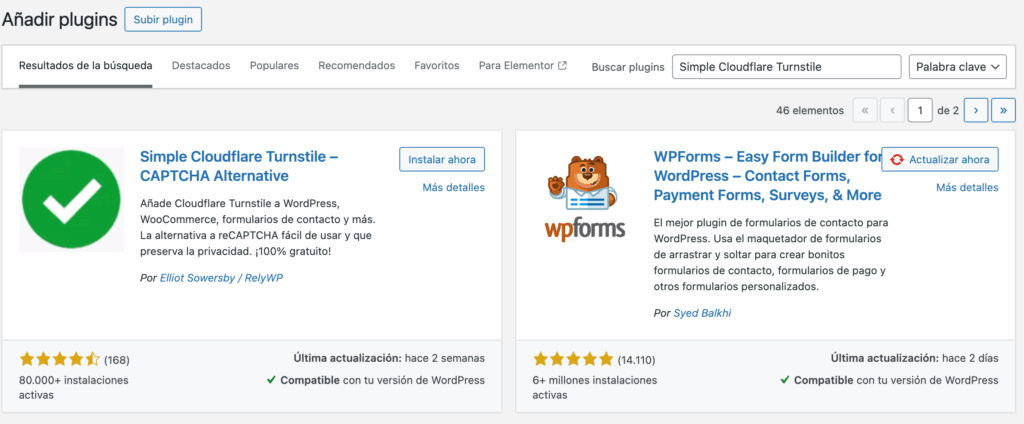Select the Recomendados tab
The height and width of the screenshot is (424, 1024).
[356, 66]
